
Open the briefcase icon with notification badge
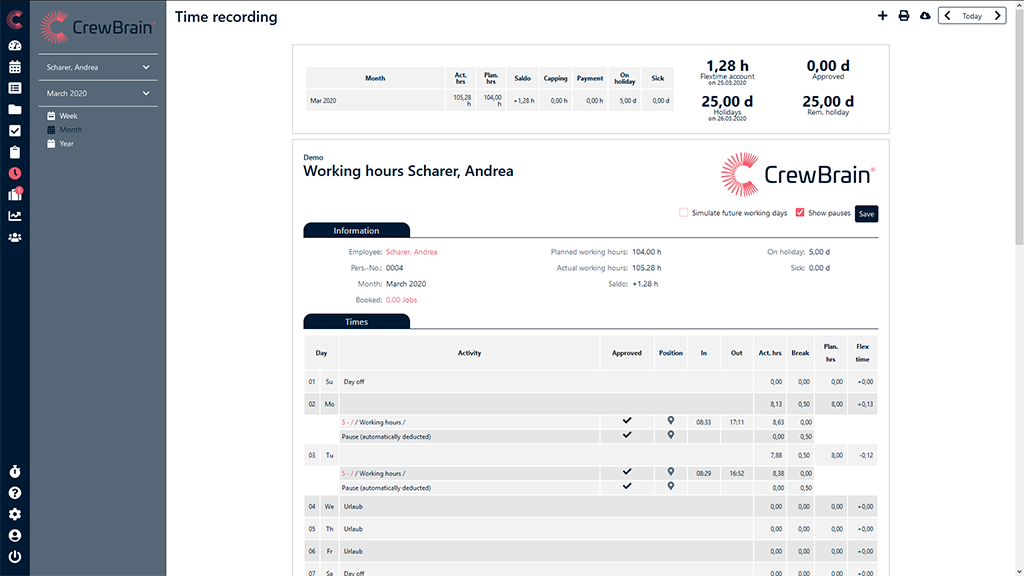pyautogui.click(x=15, y=194)
